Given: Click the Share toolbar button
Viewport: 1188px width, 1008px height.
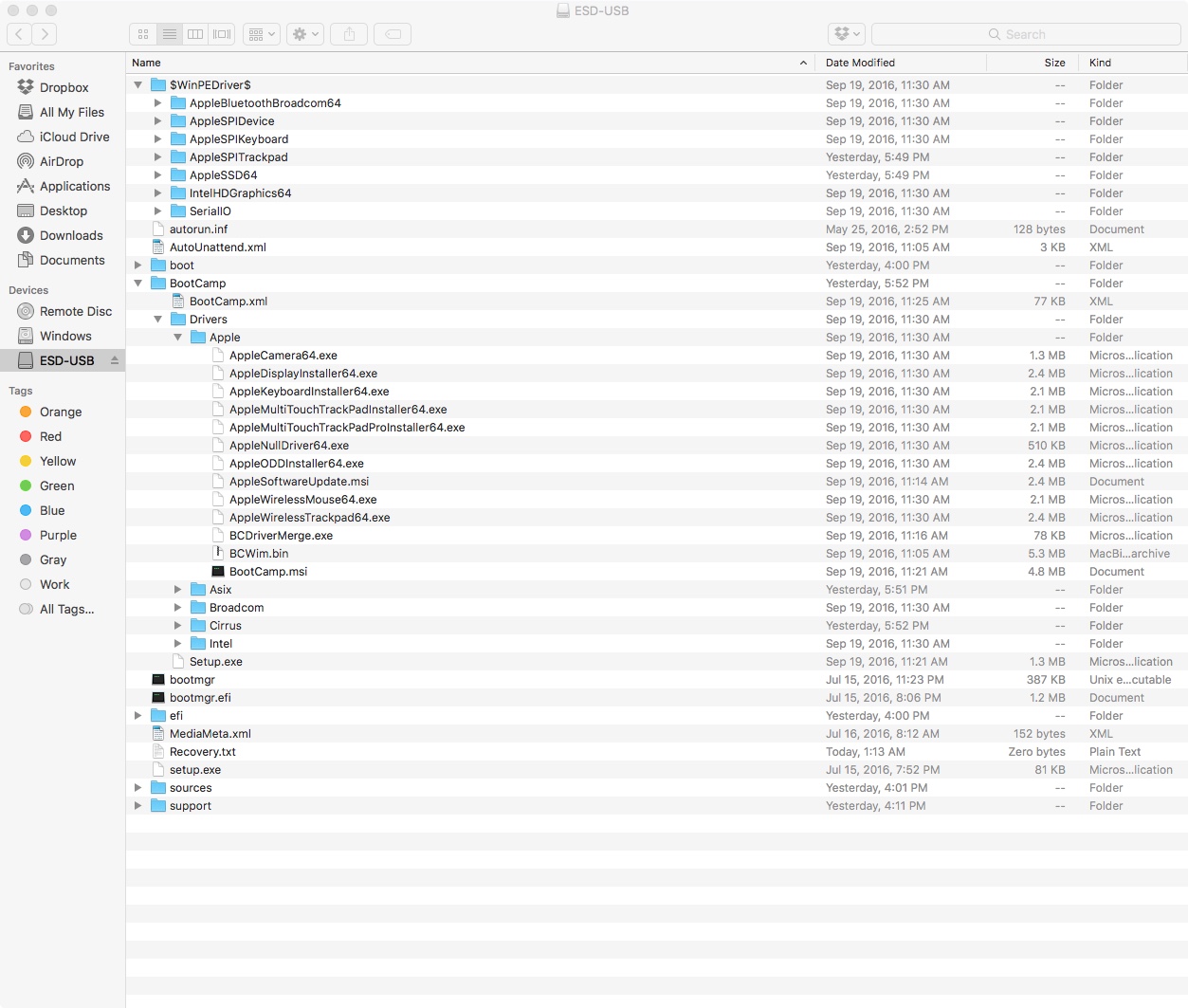Looking at the screenshot, I should tap(349, 34).
